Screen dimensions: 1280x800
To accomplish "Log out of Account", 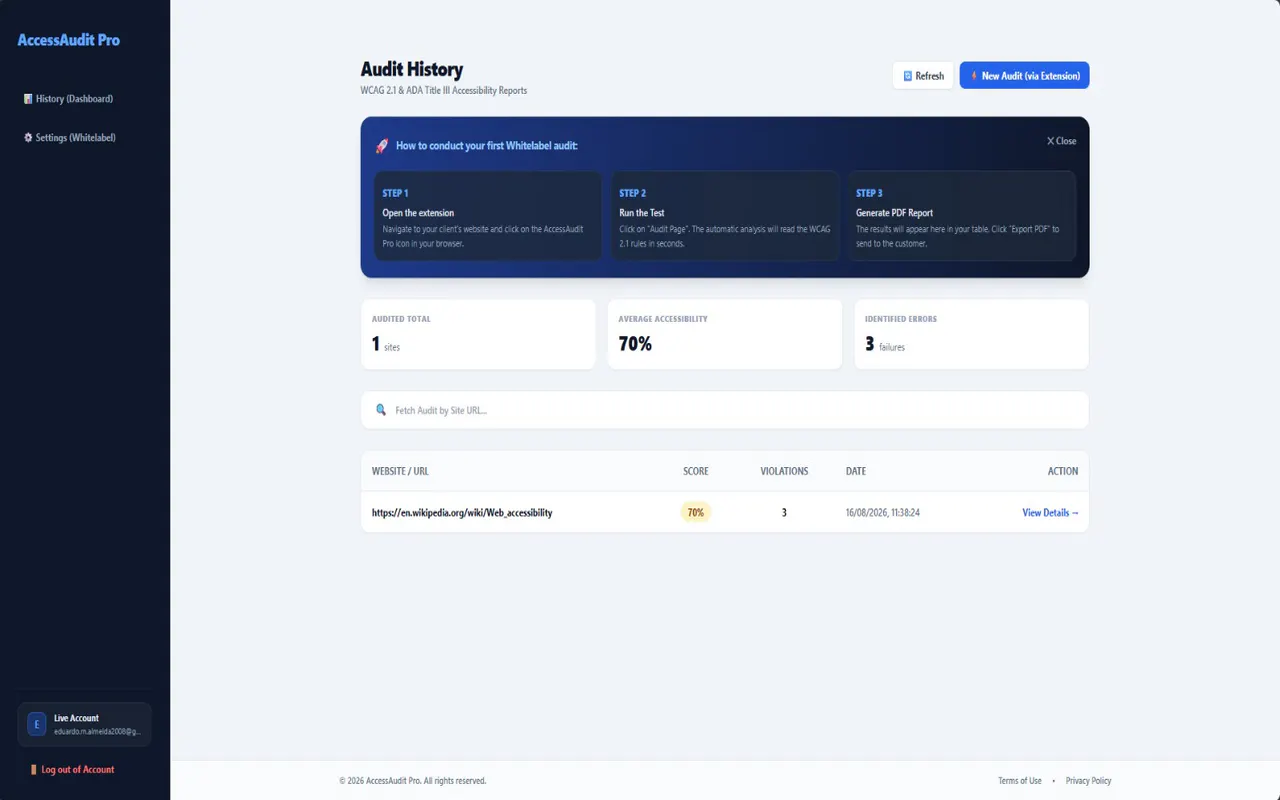I will coord(72,770).
